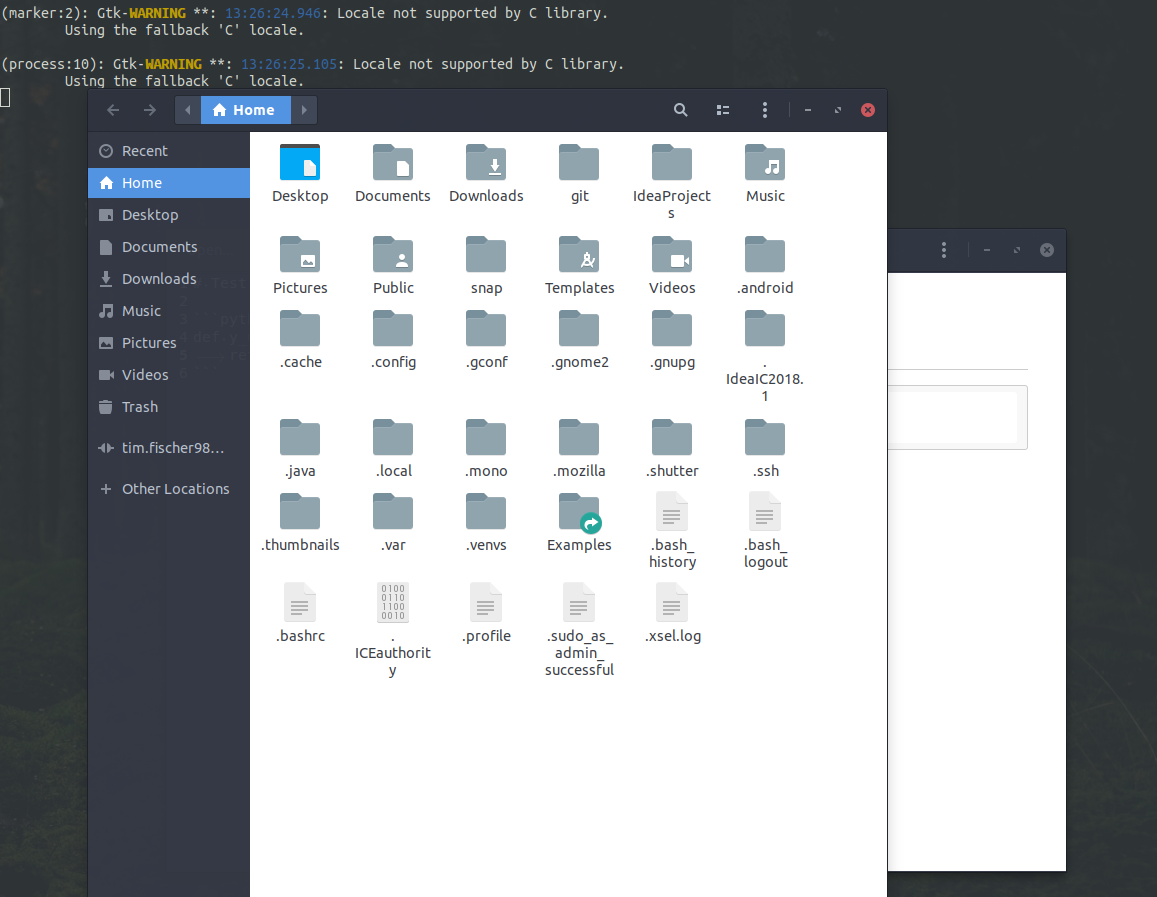The image size is (1157, 897).
Task: Open Documents in the sidebar
Action: point(169,247)
